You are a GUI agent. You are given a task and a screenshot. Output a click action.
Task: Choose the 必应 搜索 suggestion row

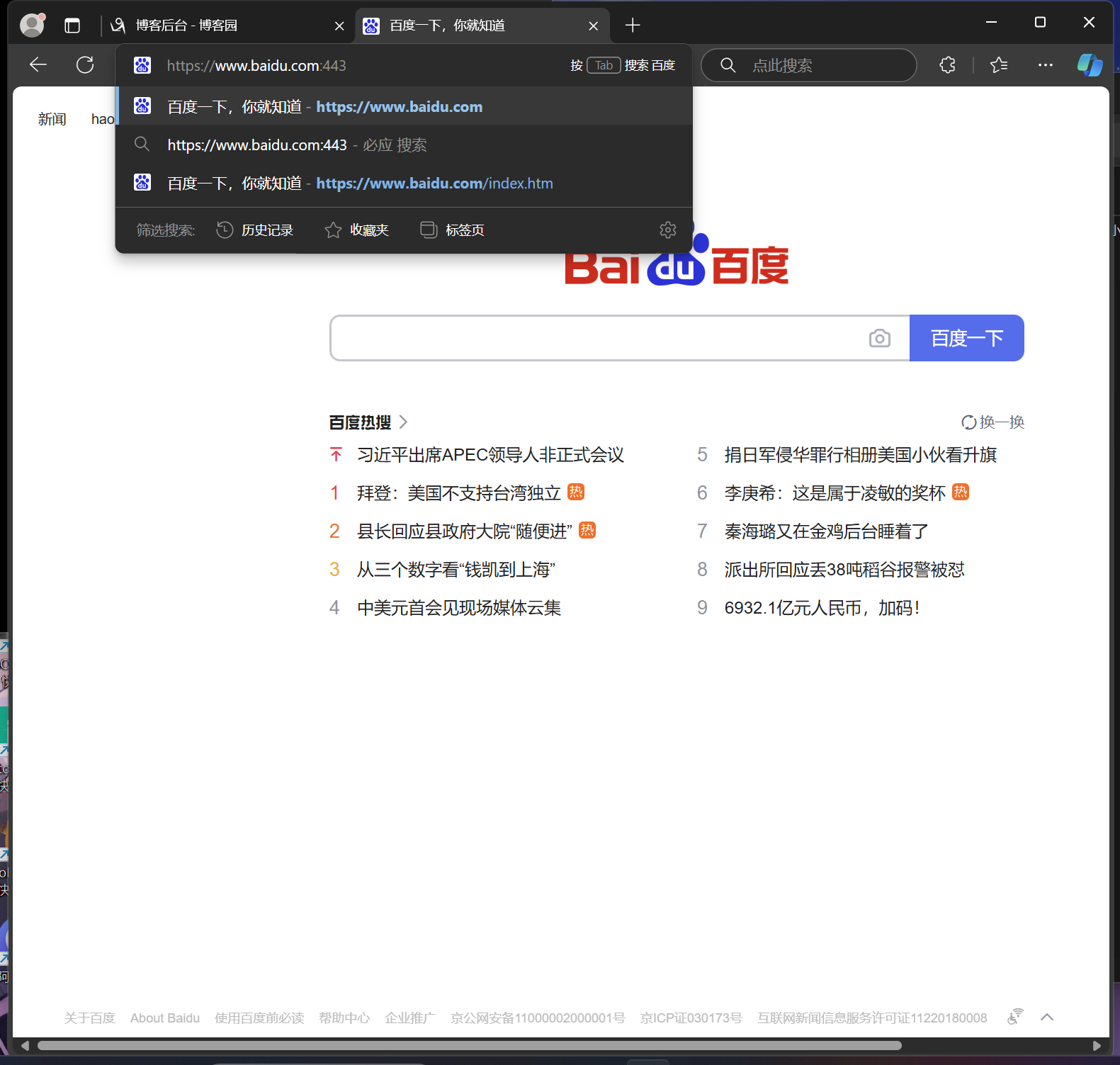pyautogui.click(x=404, y=145)
